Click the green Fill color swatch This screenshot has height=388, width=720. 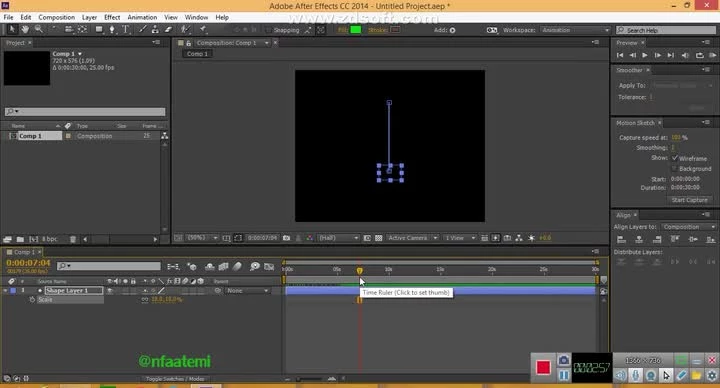(x=355, y=30)
